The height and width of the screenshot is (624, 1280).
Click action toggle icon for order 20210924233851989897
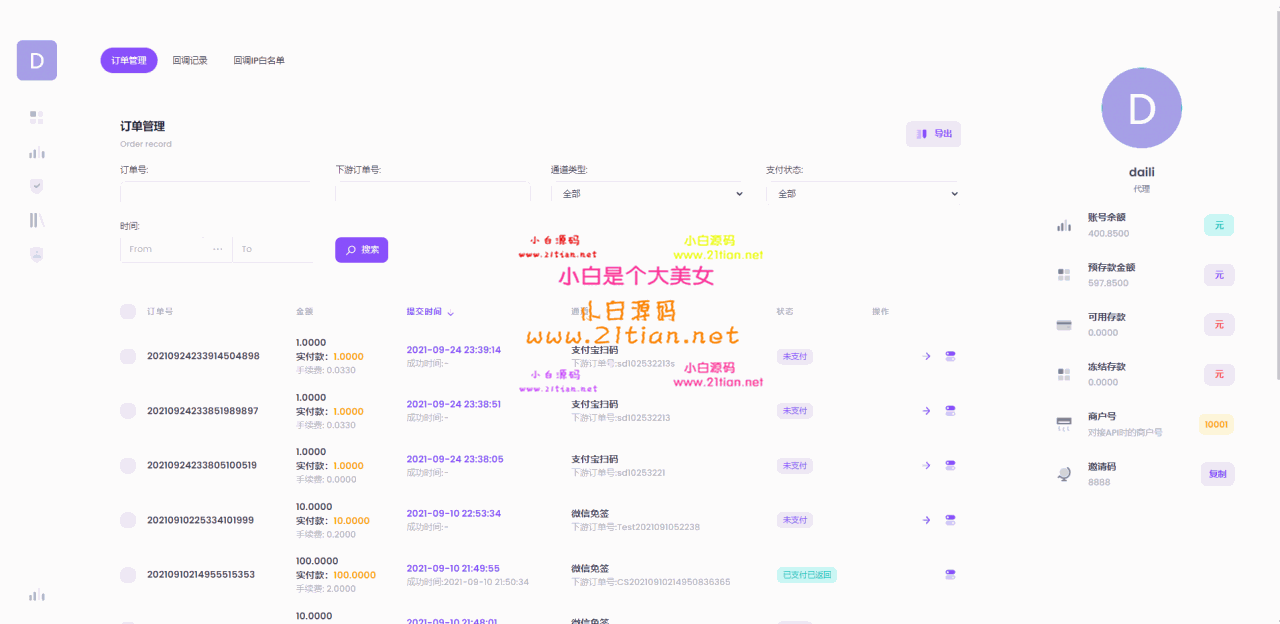tap(950, 411)
